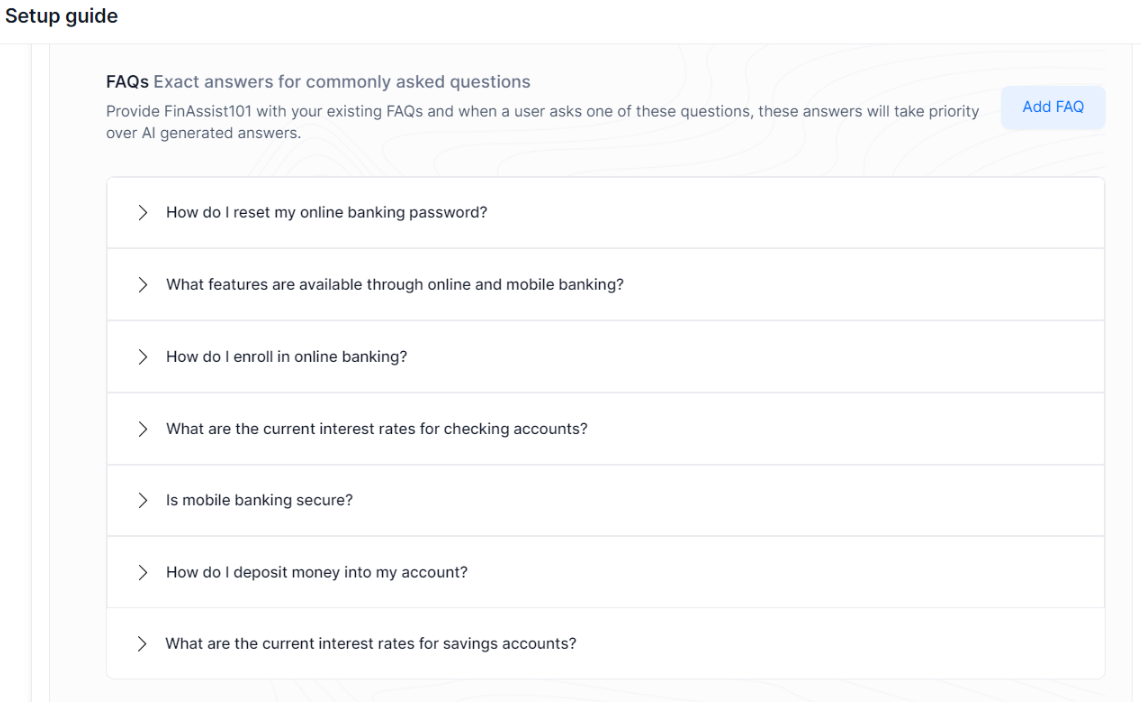Expand chevron for deposit money into my account
This screenshot has height=702, width=1141.
pos(143,572)
